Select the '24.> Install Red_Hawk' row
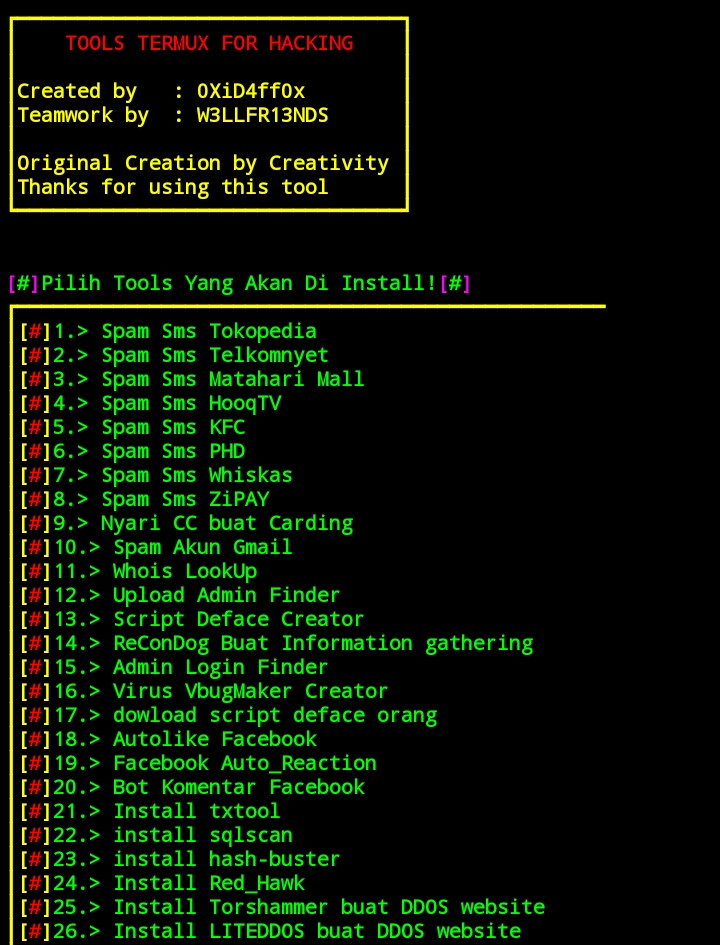 [x=162, y=884]
